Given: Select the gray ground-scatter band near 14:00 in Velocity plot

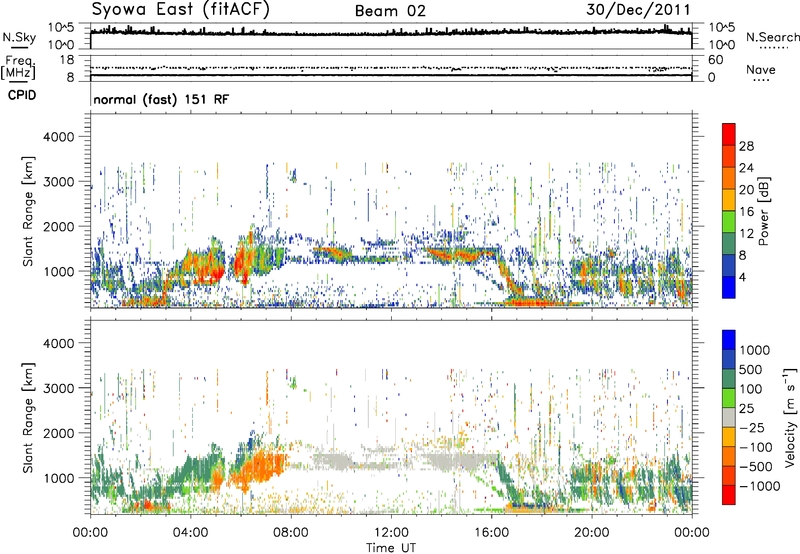Looking at the screenshot, I should (x=459, y=462).
